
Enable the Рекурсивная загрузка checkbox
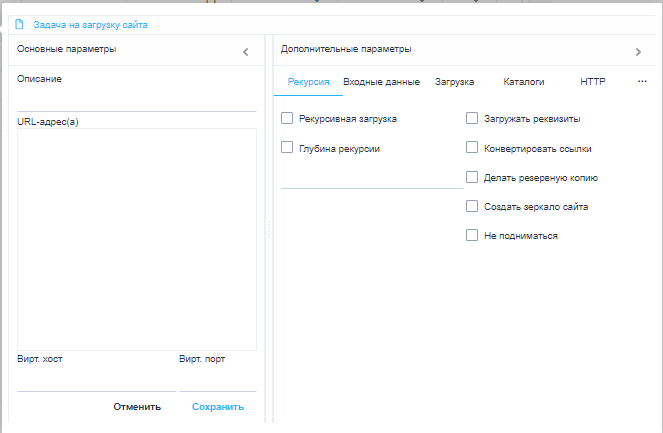pos(288,119)
